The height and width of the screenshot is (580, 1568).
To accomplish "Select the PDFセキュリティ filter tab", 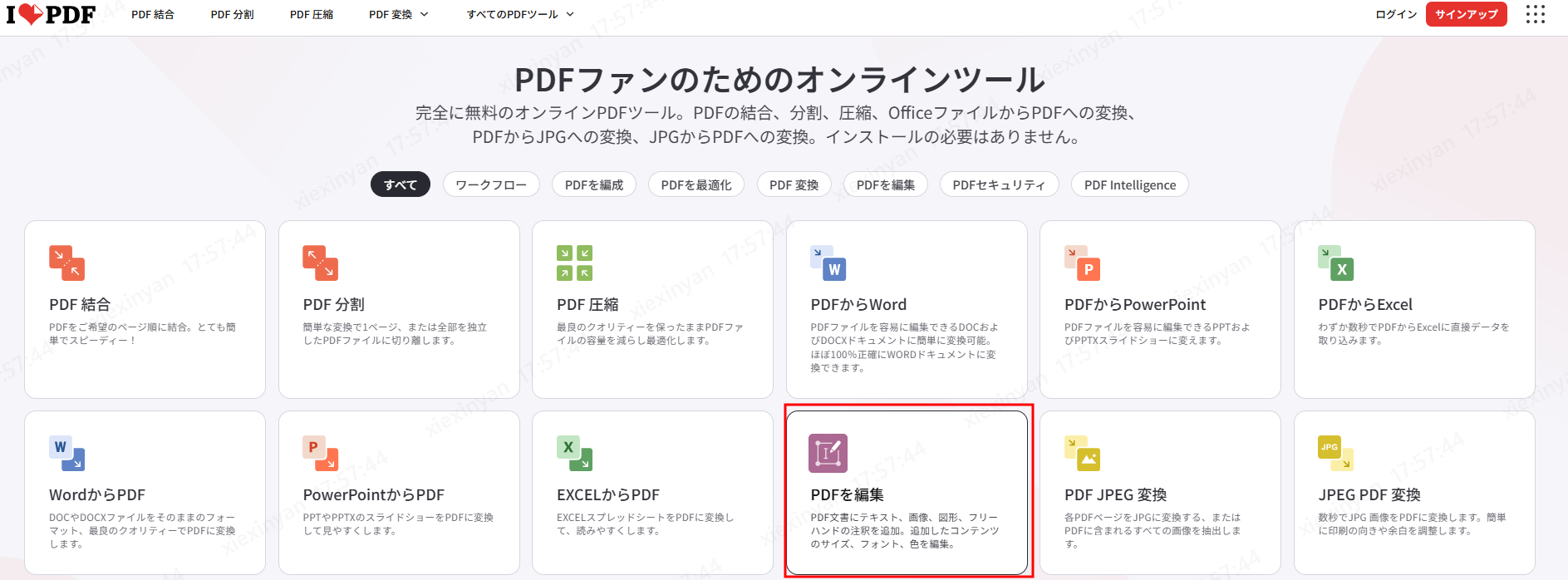I will tap(1000, 184).
